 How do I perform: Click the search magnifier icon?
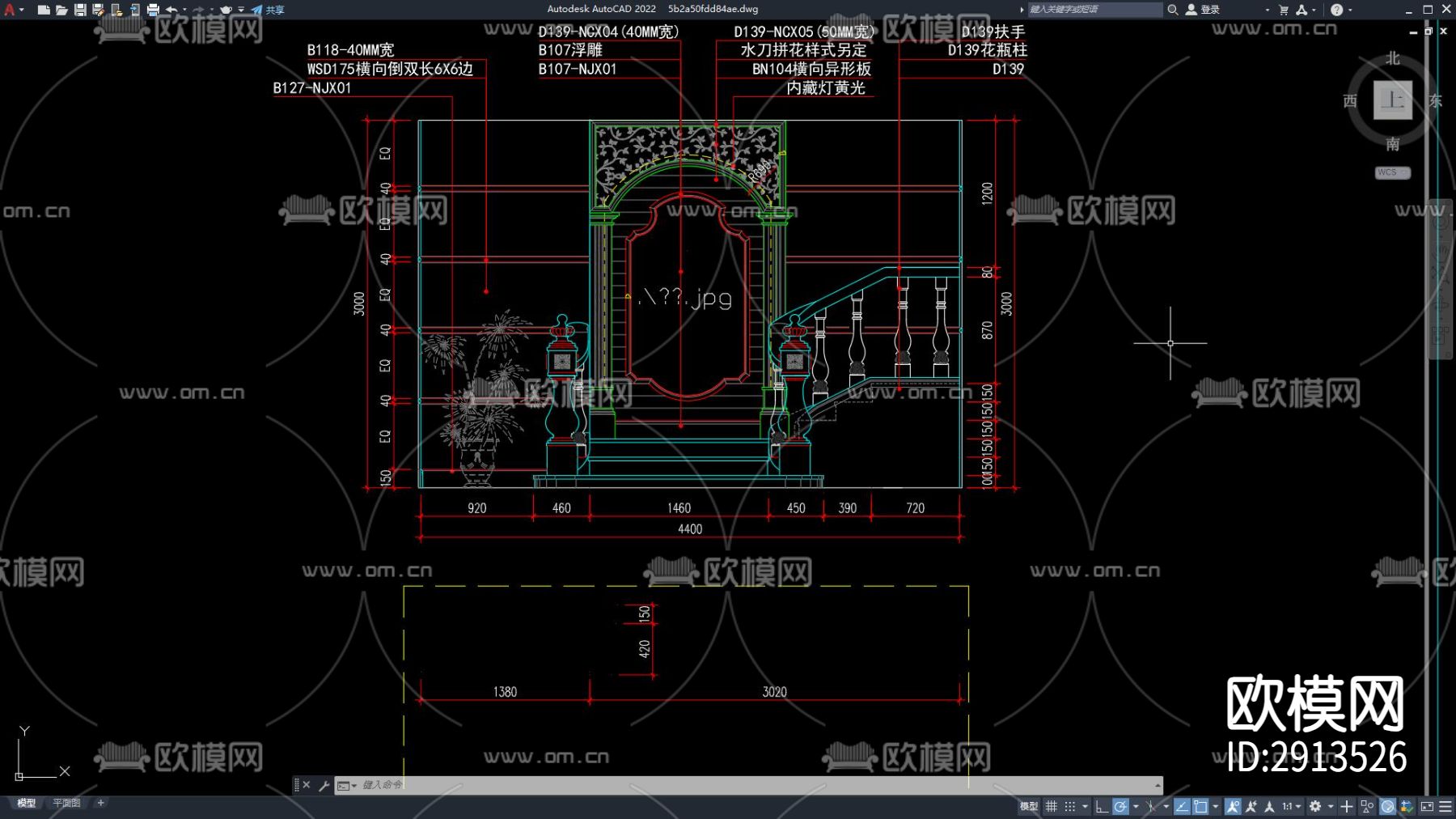pos(1173,10)
